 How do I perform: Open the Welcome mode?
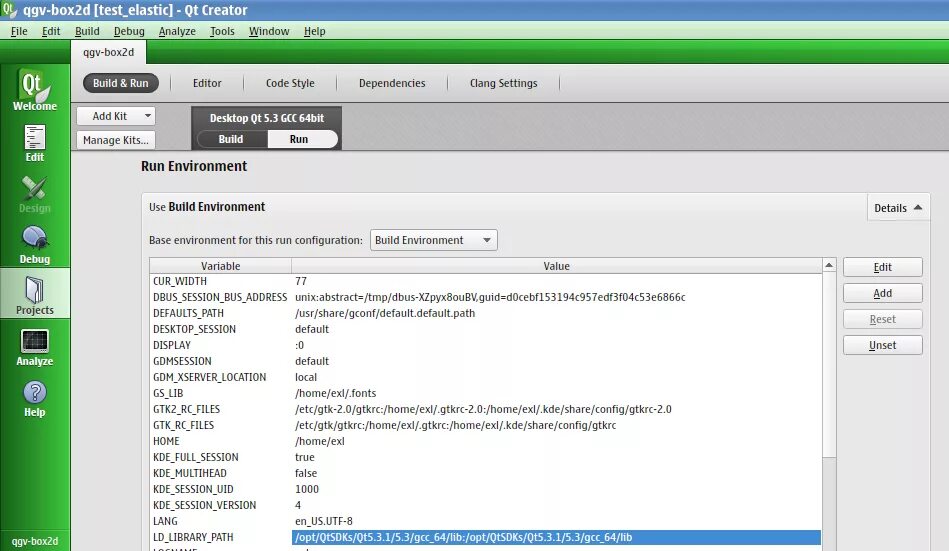pos(34,90)
